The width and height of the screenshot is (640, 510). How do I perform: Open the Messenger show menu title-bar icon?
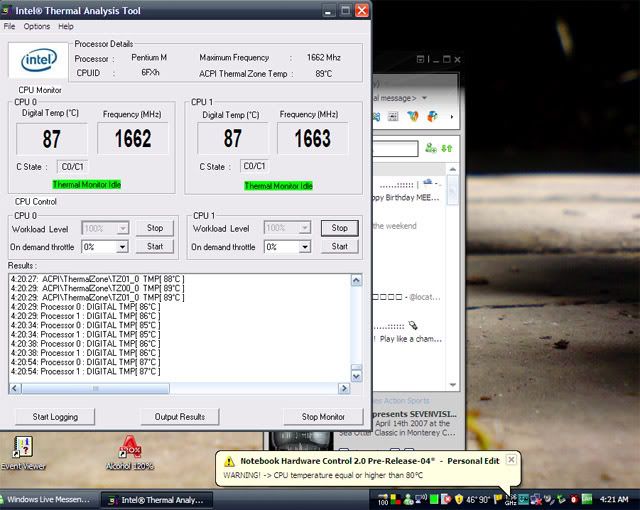pos(420,59)
